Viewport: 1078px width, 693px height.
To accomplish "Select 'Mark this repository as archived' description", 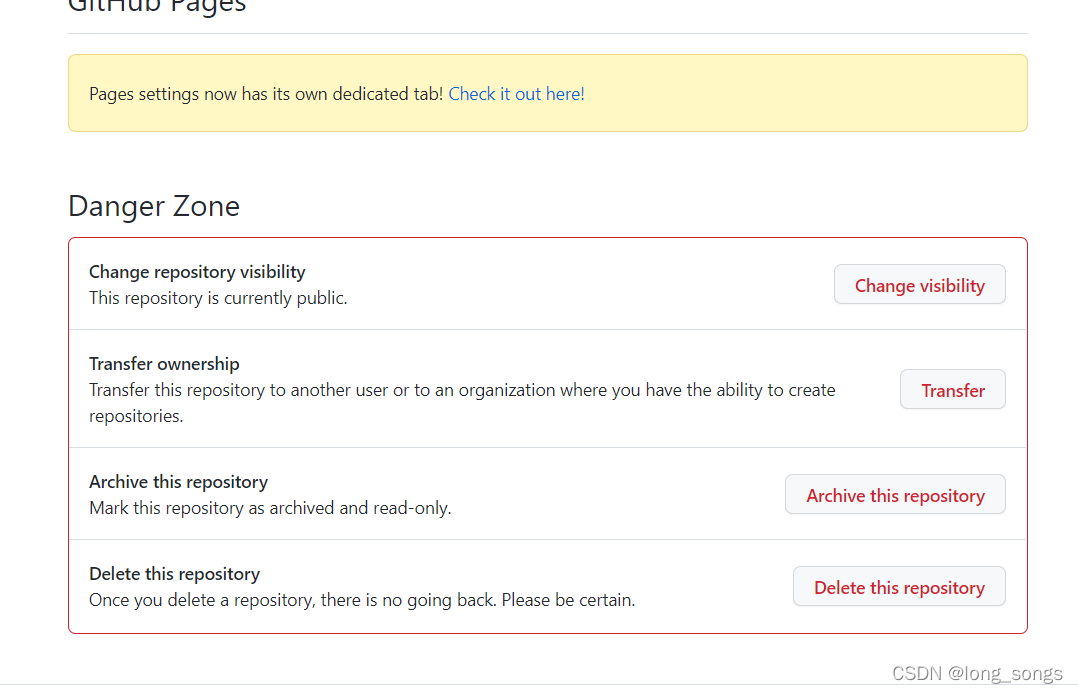I will tap(270, 508).
